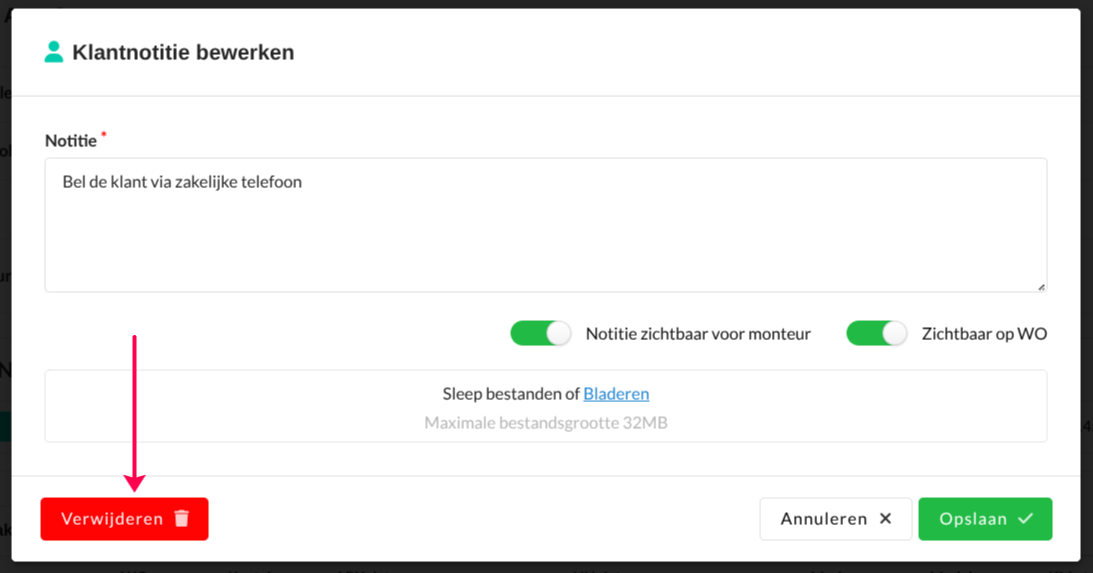Click the checkmark icon beside Opslaan

tap(1025, 519)
